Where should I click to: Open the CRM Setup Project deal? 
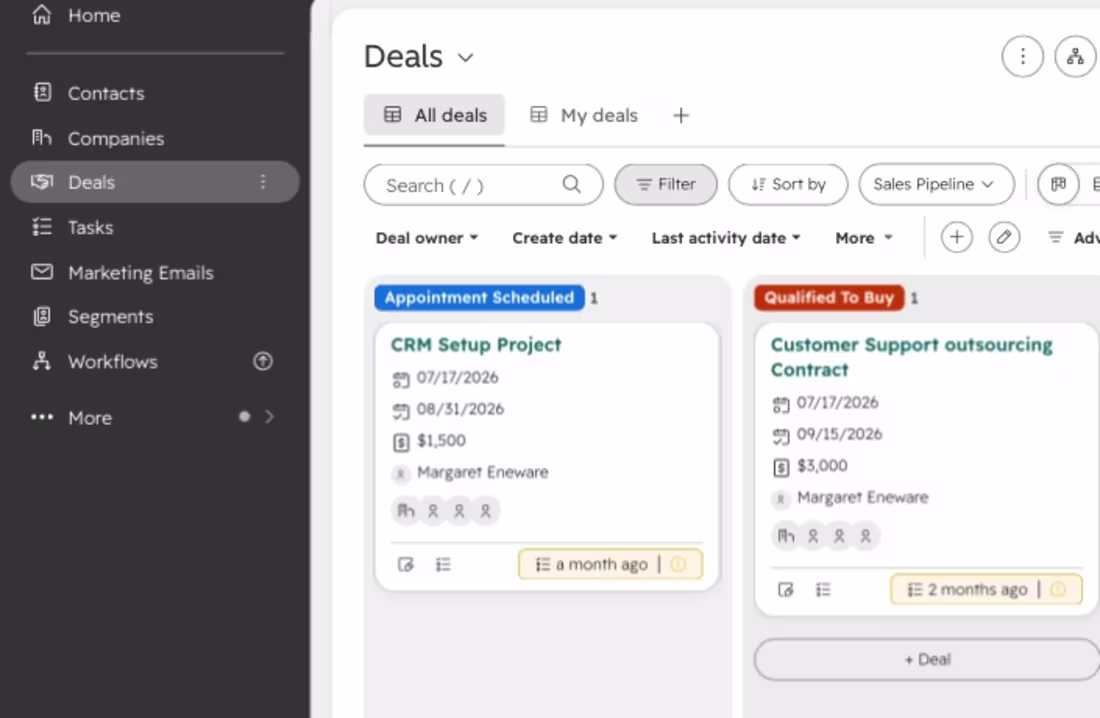coord(476,345)
